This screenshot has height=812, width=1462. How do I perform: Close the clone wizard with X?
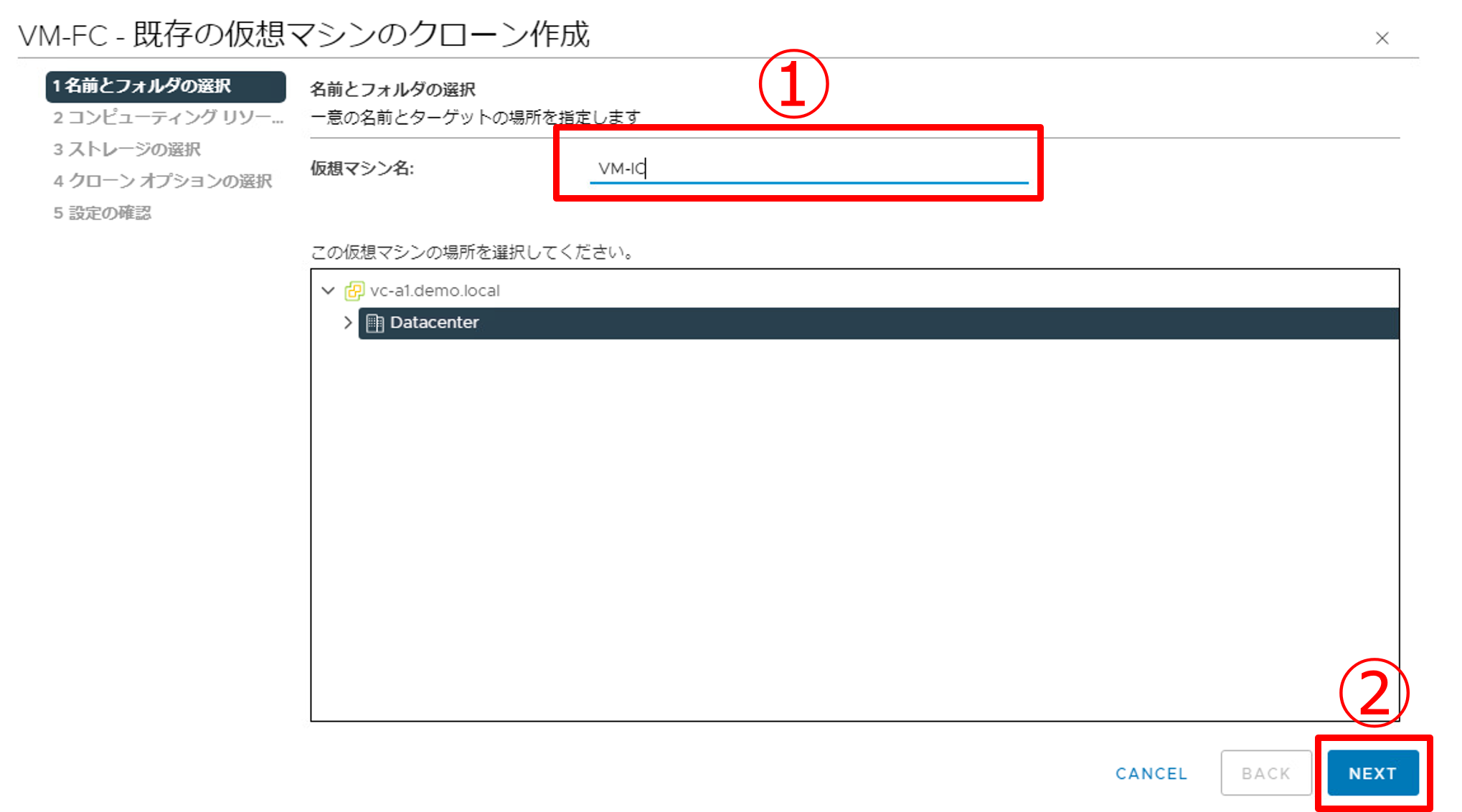pos(1382,38)
